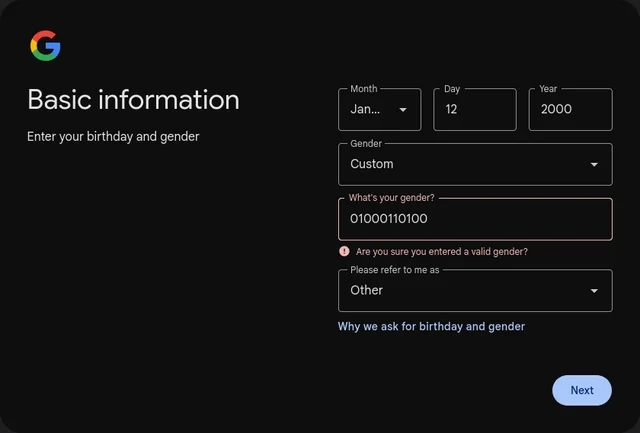This screenshot has height=433, width=640.
Task: Click the 'Year' field label
Action: click(548, 89)
